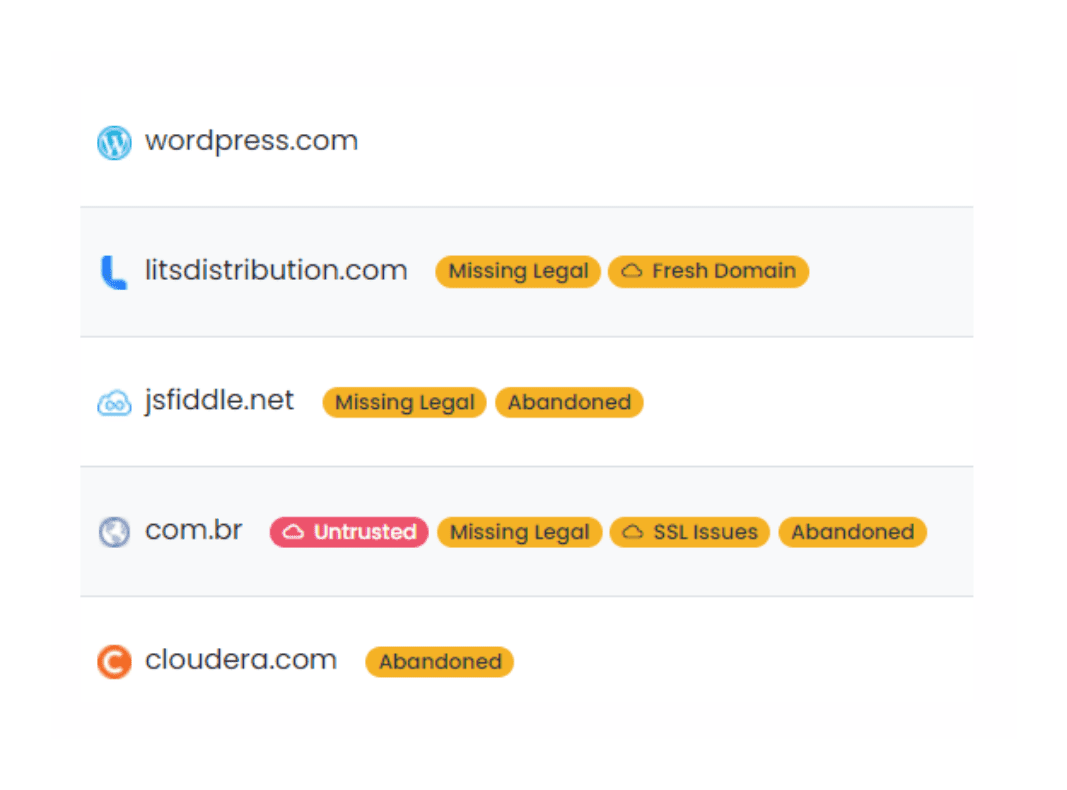Open the cloudera.com domain entry
This screenshot has height=790, width=1067.
coord(241,659)
